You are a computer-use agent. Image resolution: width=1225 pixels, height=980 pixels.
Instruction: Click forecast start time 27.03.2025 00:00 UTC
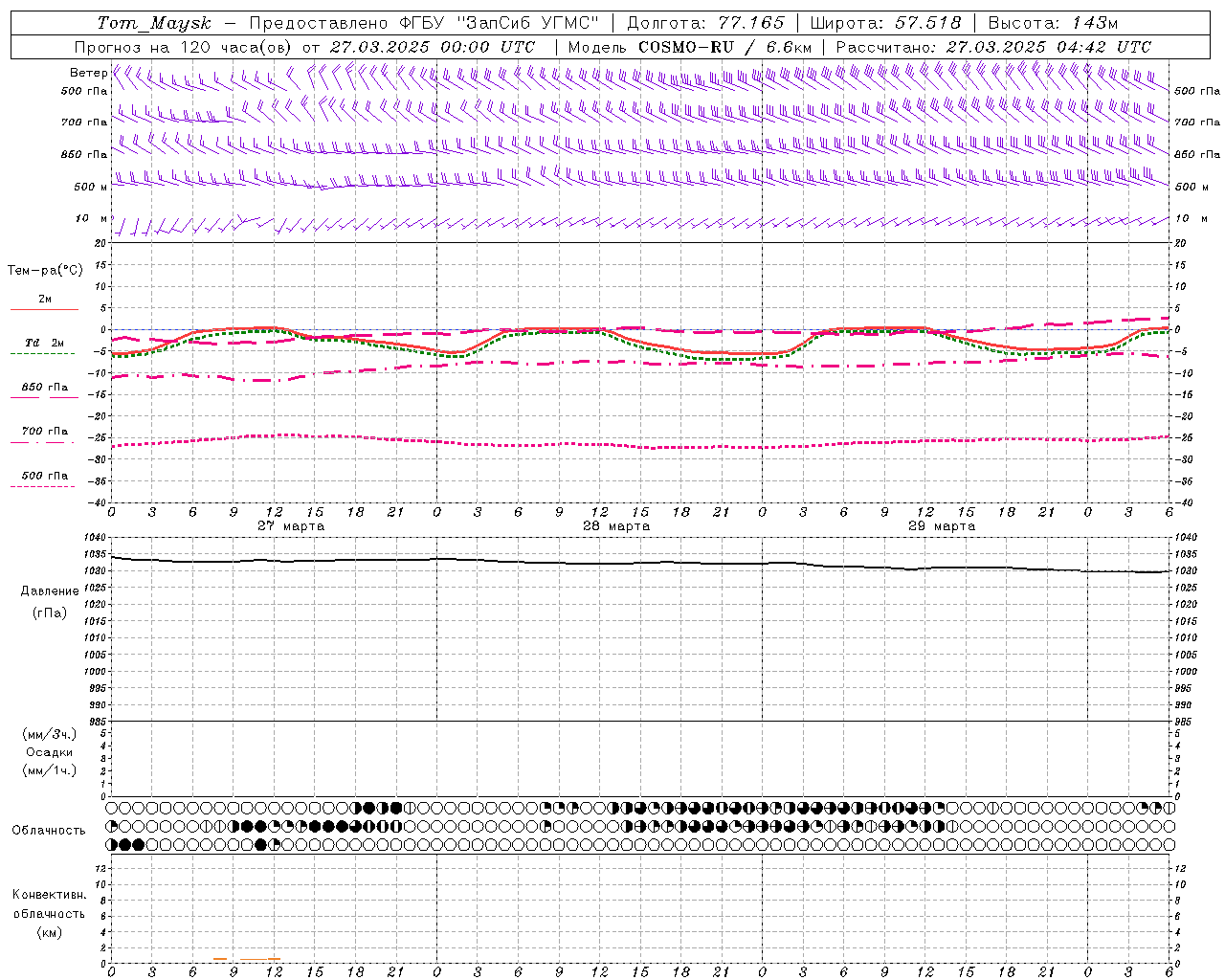pyautogui.click(x=433, y=47)
